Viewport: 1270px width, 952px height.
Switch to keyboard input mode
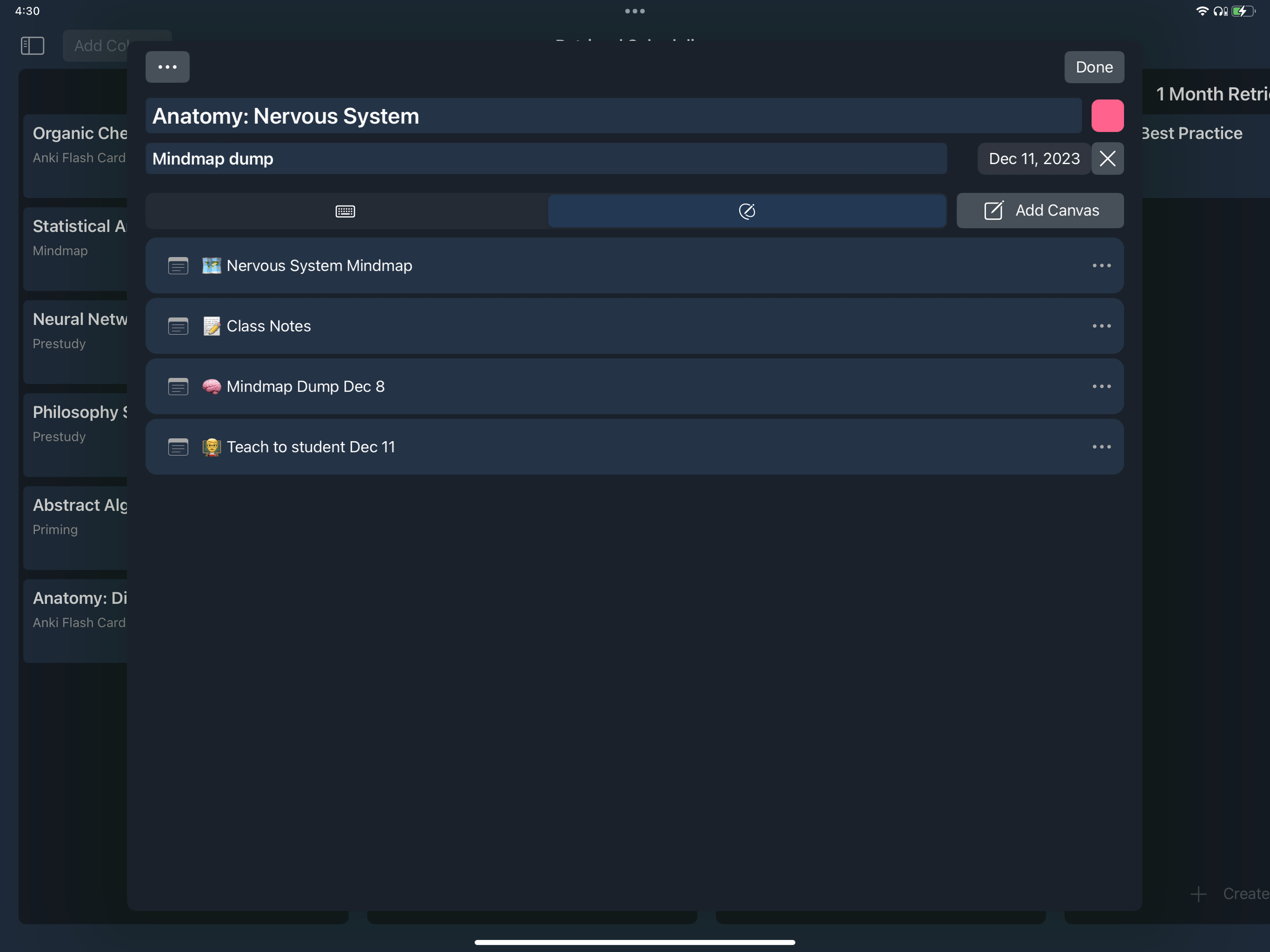click(345, 211)
